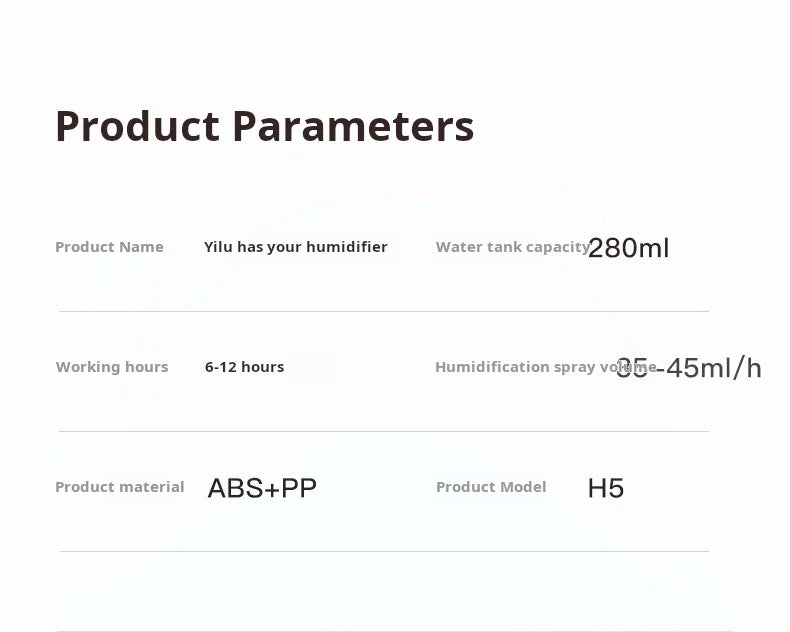This screenshot has height=632, width=790.
Task: Click the Product Parameters heading
Action: (265, 127)
